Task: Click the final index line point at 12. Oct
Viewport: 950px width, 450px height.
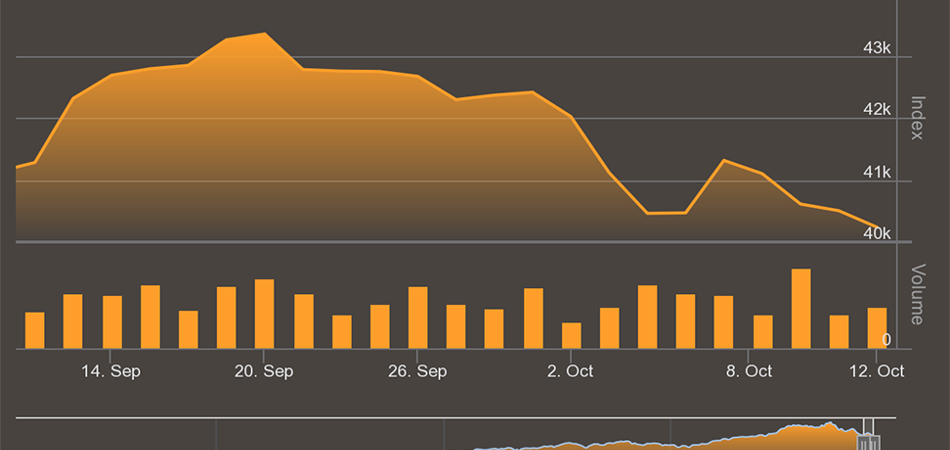Action: click(877, 227)
